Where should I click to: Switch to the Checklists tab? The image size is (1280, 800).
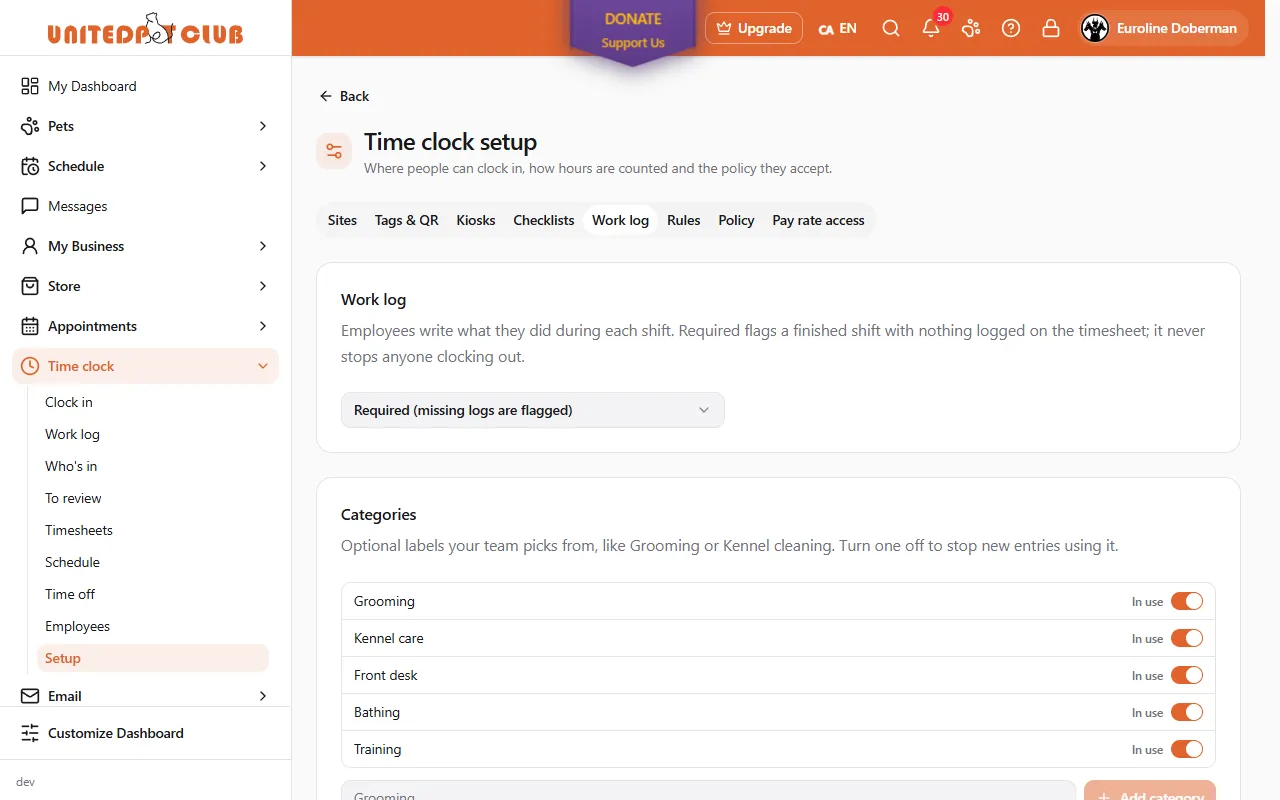pyautogui.click(x=544, y=220)
